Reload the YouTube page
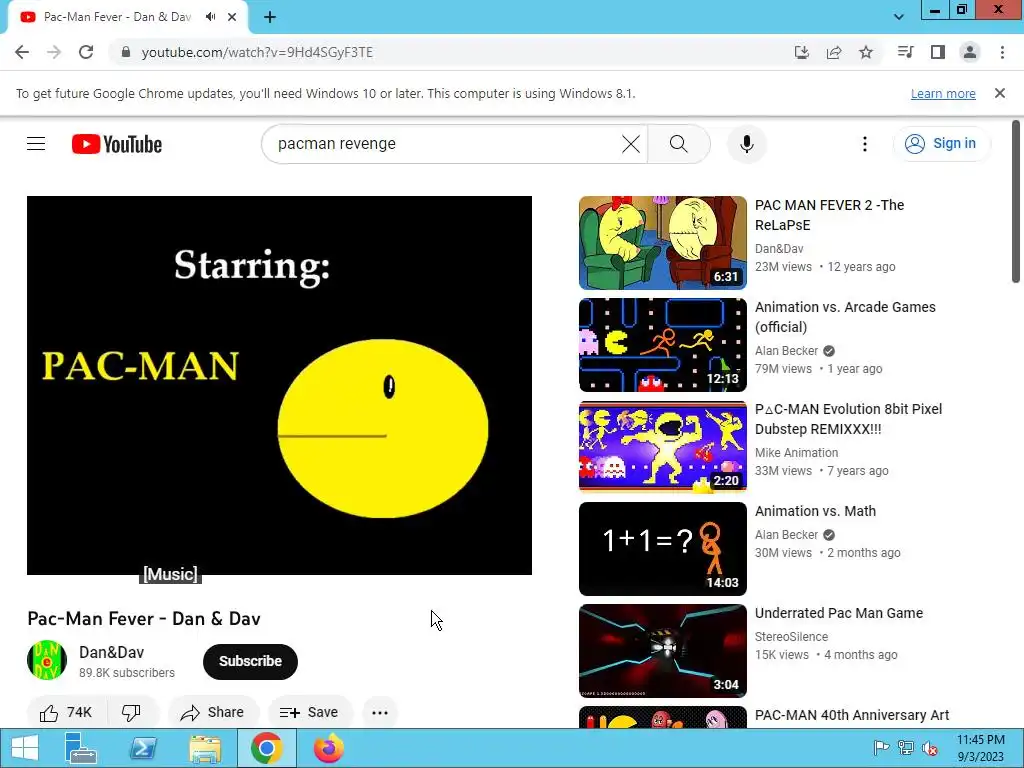The height and width of the screenshot is (768, 1024). (x=86, y=52)
